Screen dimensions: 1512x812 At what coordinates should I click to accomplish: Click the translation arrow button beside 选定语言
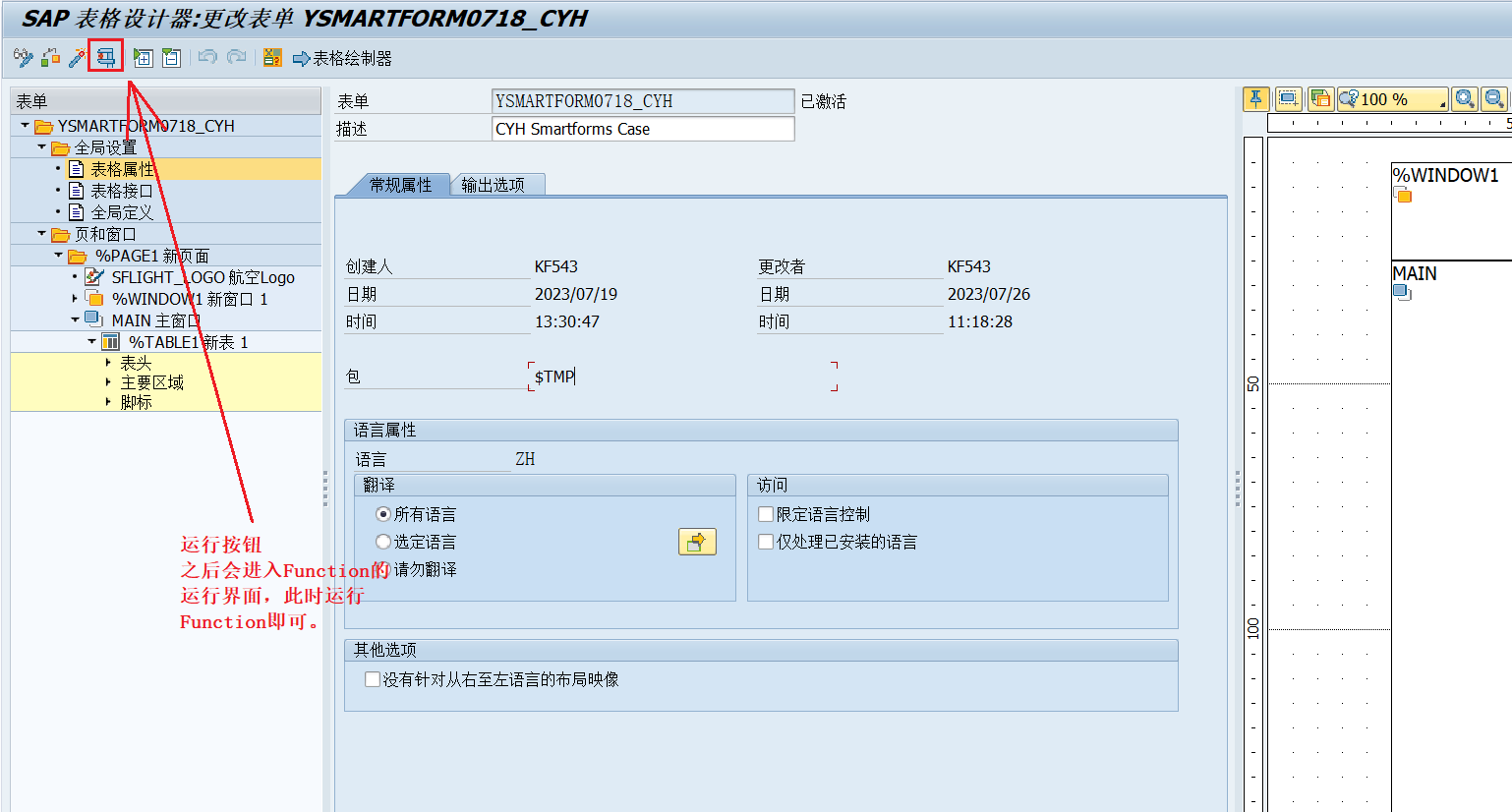tap(697, 542)
